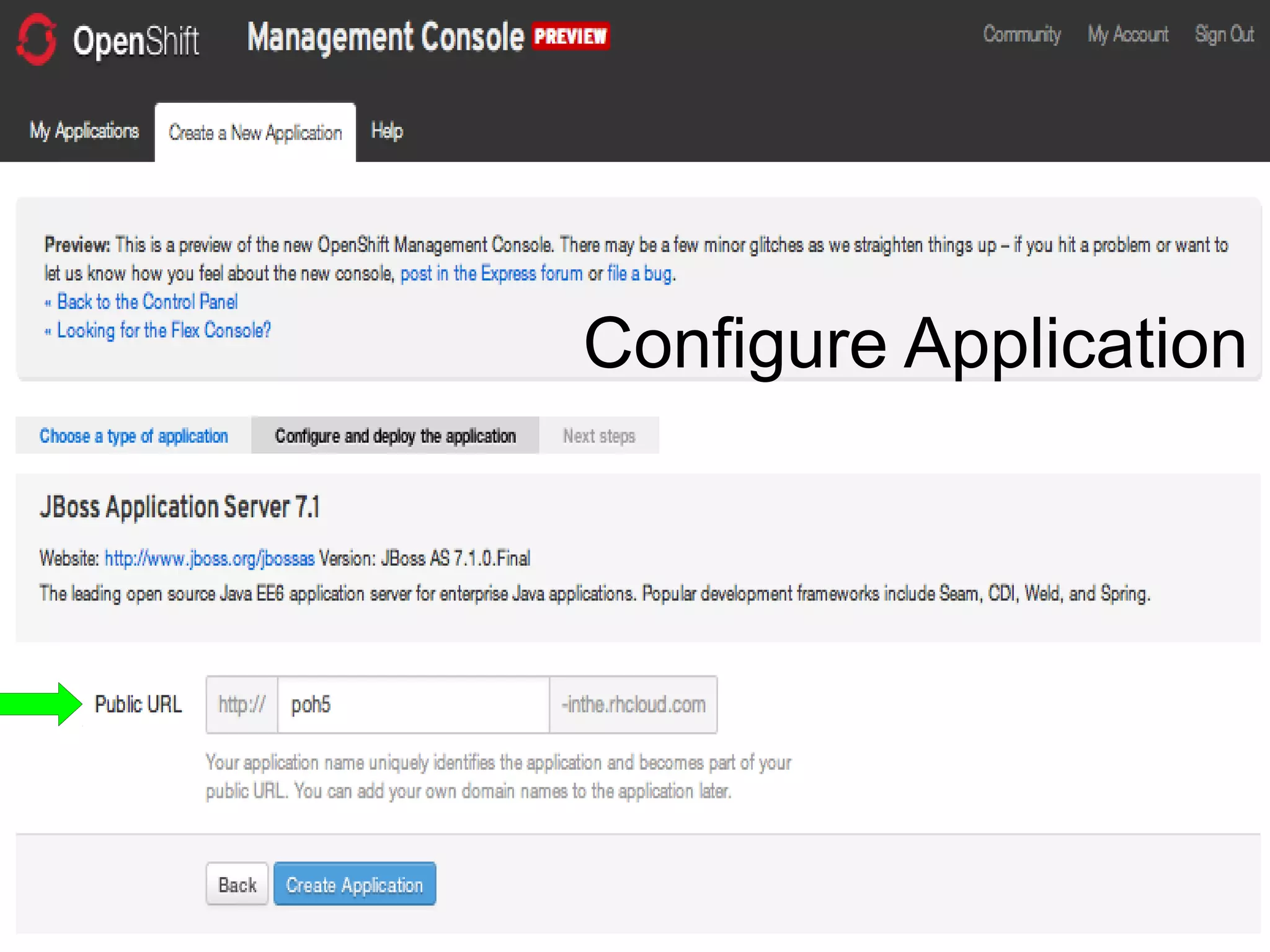Open the Help tab

387,131
